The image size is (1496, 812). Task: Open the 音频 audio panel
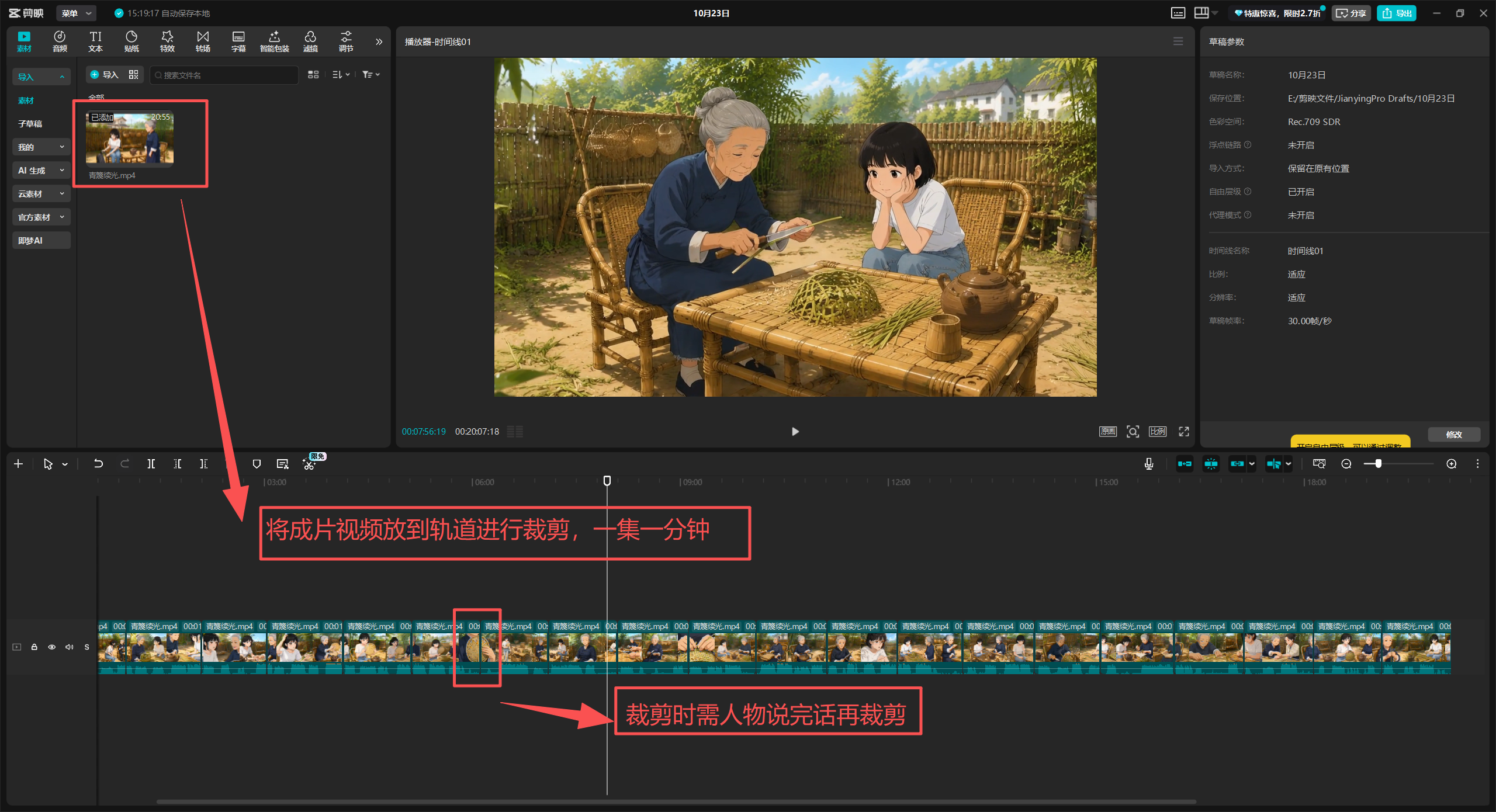click(x=60, y=41)
